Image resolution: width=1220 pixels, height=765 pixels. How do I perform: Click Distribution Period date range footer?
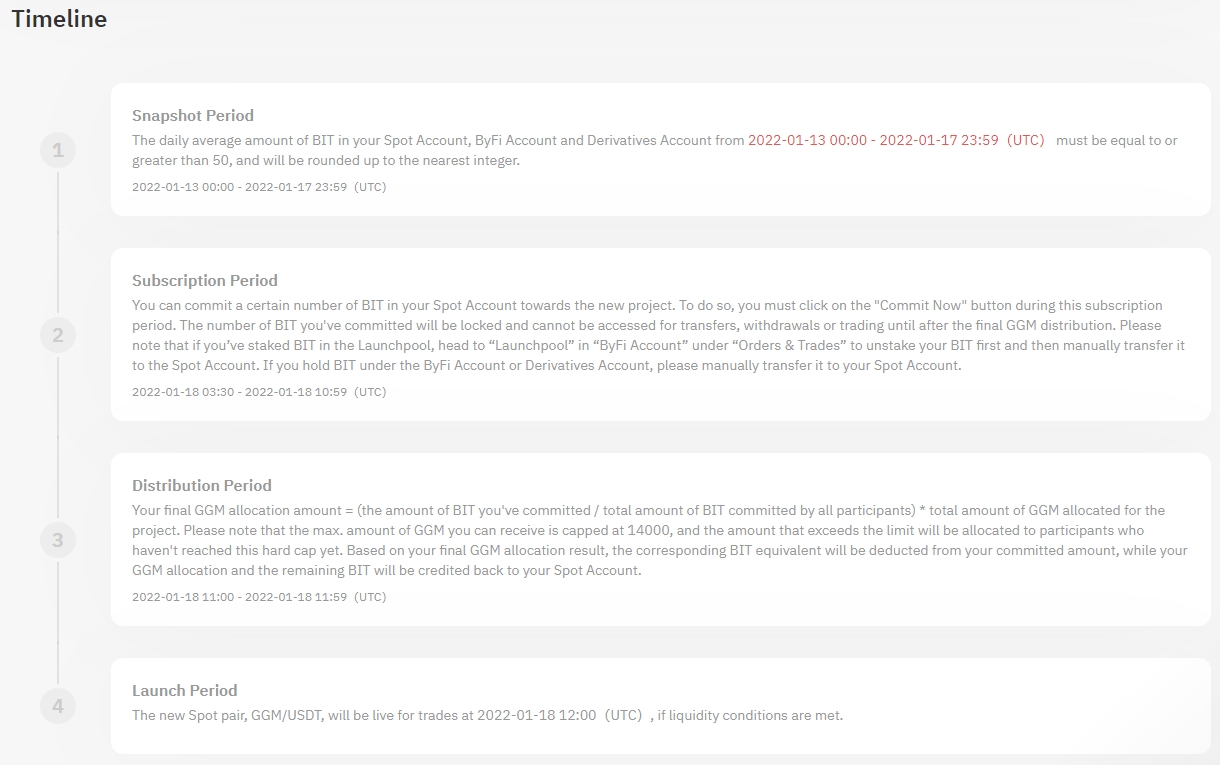(x=259, y=597)
